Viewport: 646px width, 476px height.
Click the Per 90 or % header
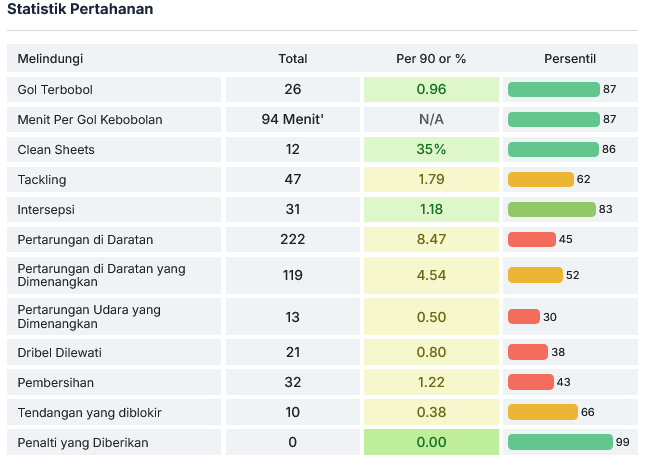(x=431, y=59)
